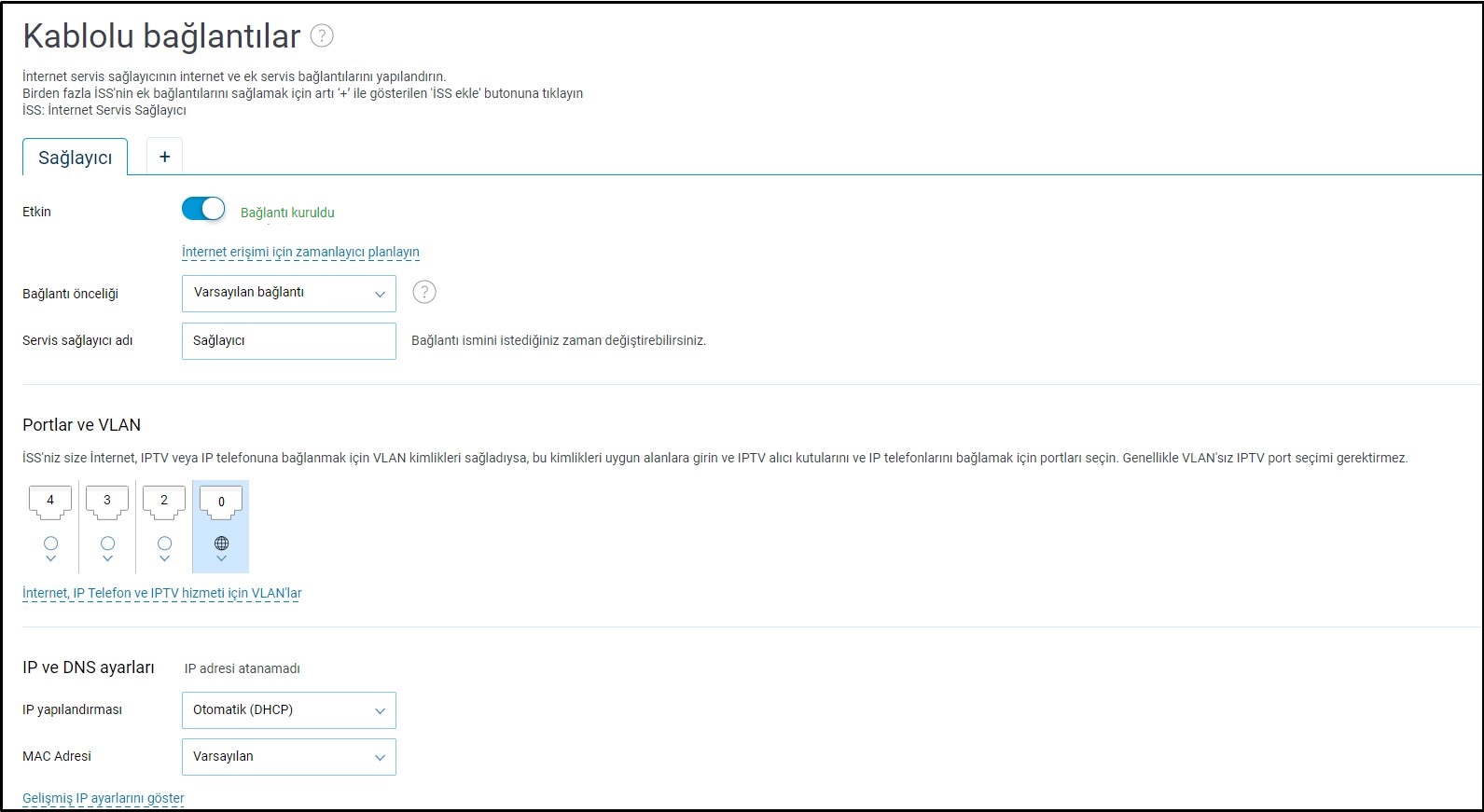Select the port 0 connector icon
This screenshot has width=1484, height=812.
point(221,502)
